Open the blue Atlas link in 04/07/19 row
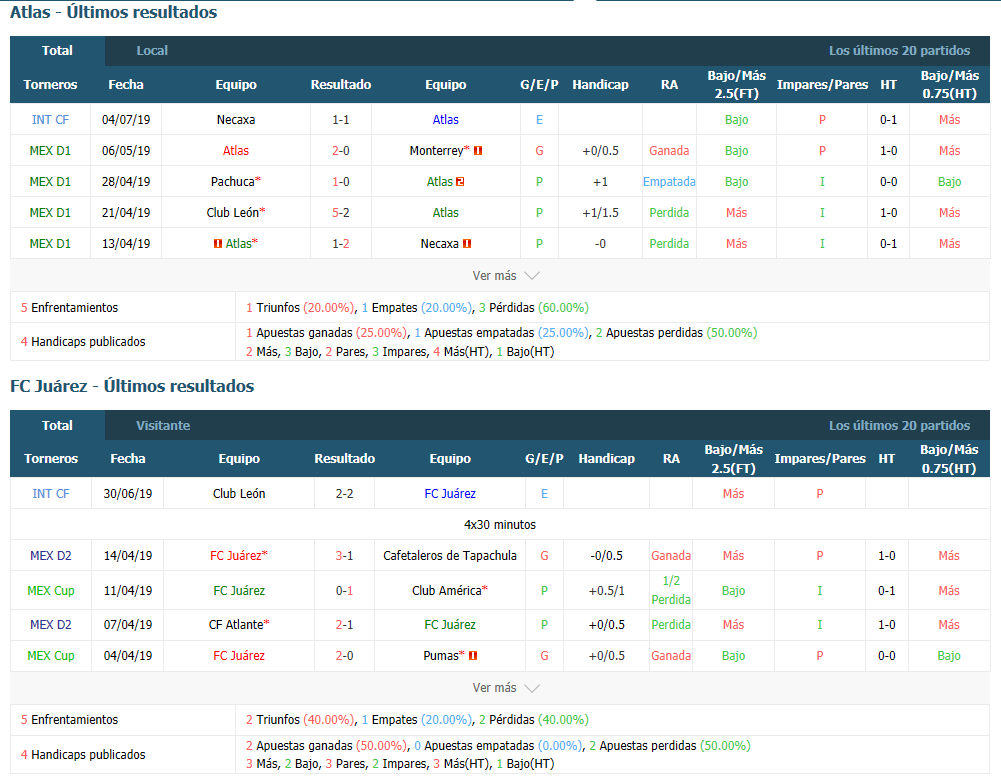Viewport: 1001px width, 778px height. tap(446, 120)
